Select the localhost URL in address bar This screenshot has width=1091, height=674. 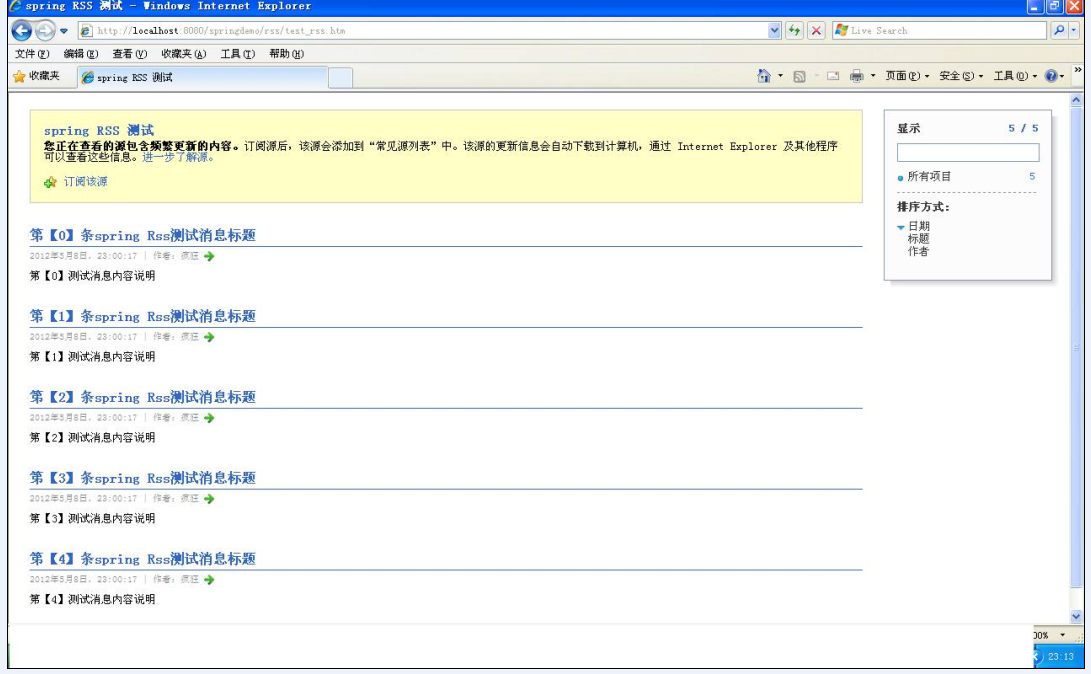221,31
